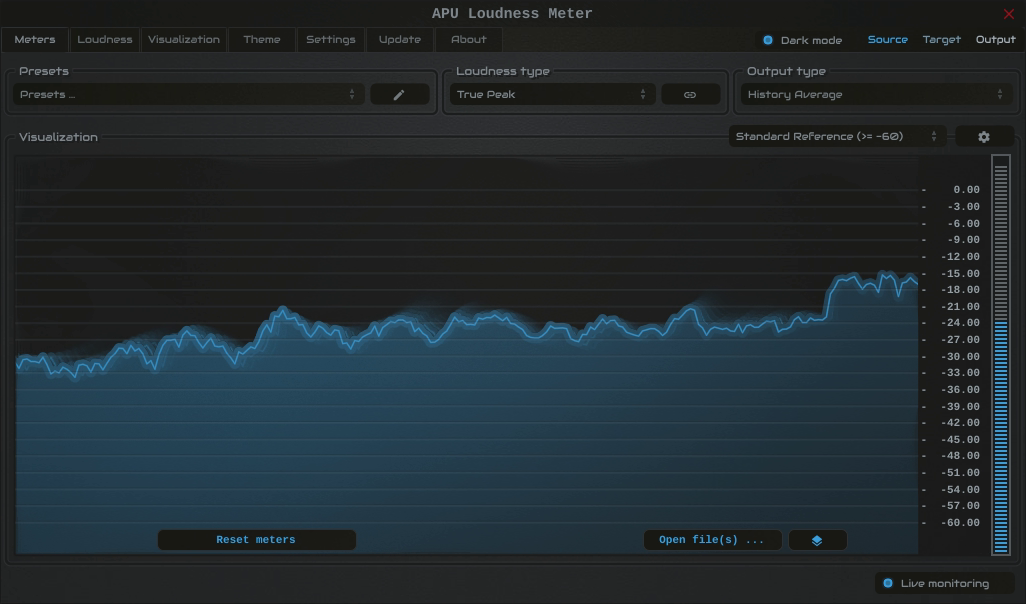Open the Loudness tab
The height and width of the screenshot is (604, 1026).
(105, 40)
